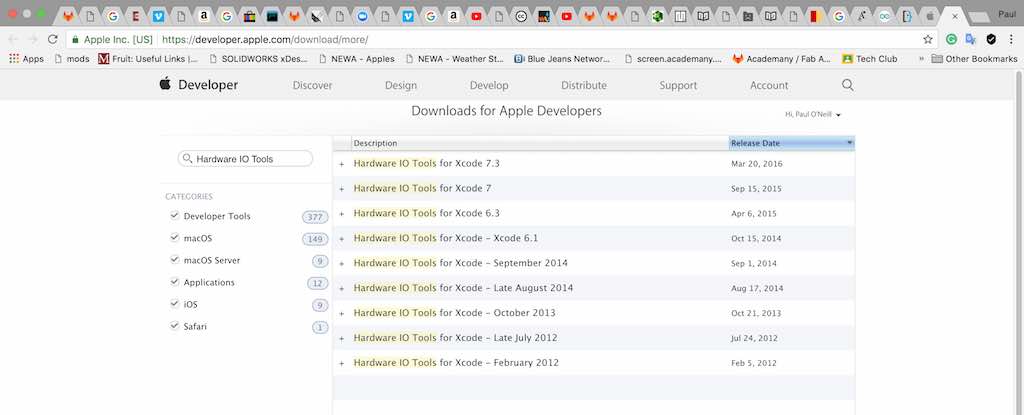Click the green padlock site info icon
This screenshot has height=415, width=1024.
tap(76, 39)
